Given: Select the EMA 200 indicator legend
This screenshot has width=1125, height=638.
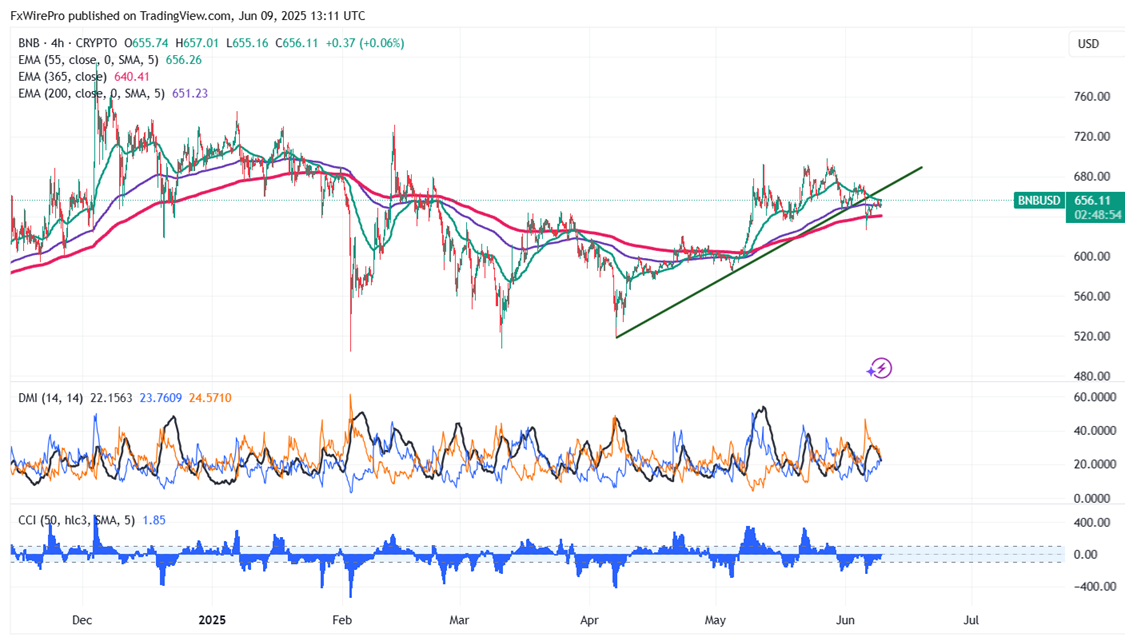Looking at the screenshot, I should [x=91, y=93].
